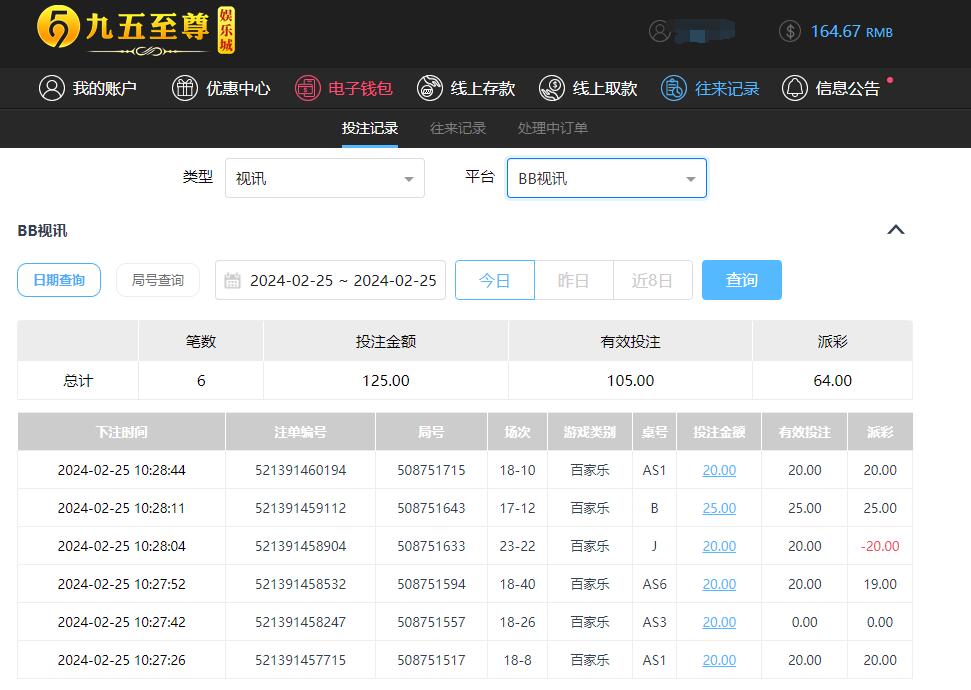Image resolution: width=971 pixels, height=690 pixels.
Task: Open 线上存款 deposit icon
Action: [430, 88]
